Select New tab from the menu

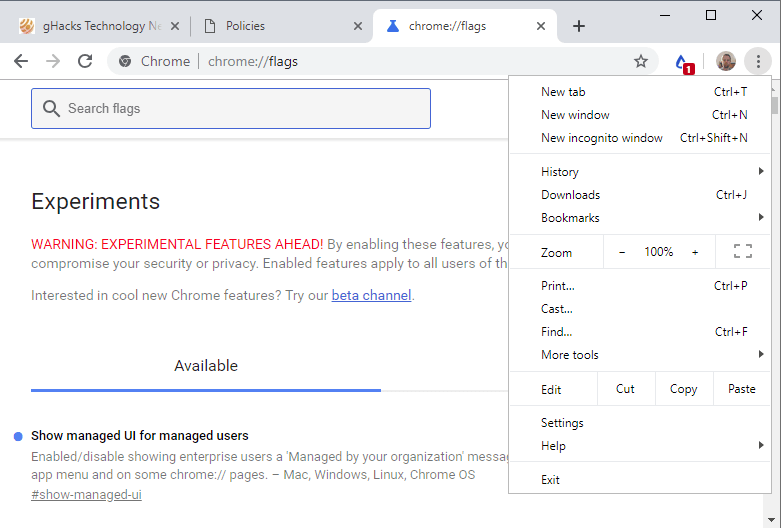[x=640, y=92]
